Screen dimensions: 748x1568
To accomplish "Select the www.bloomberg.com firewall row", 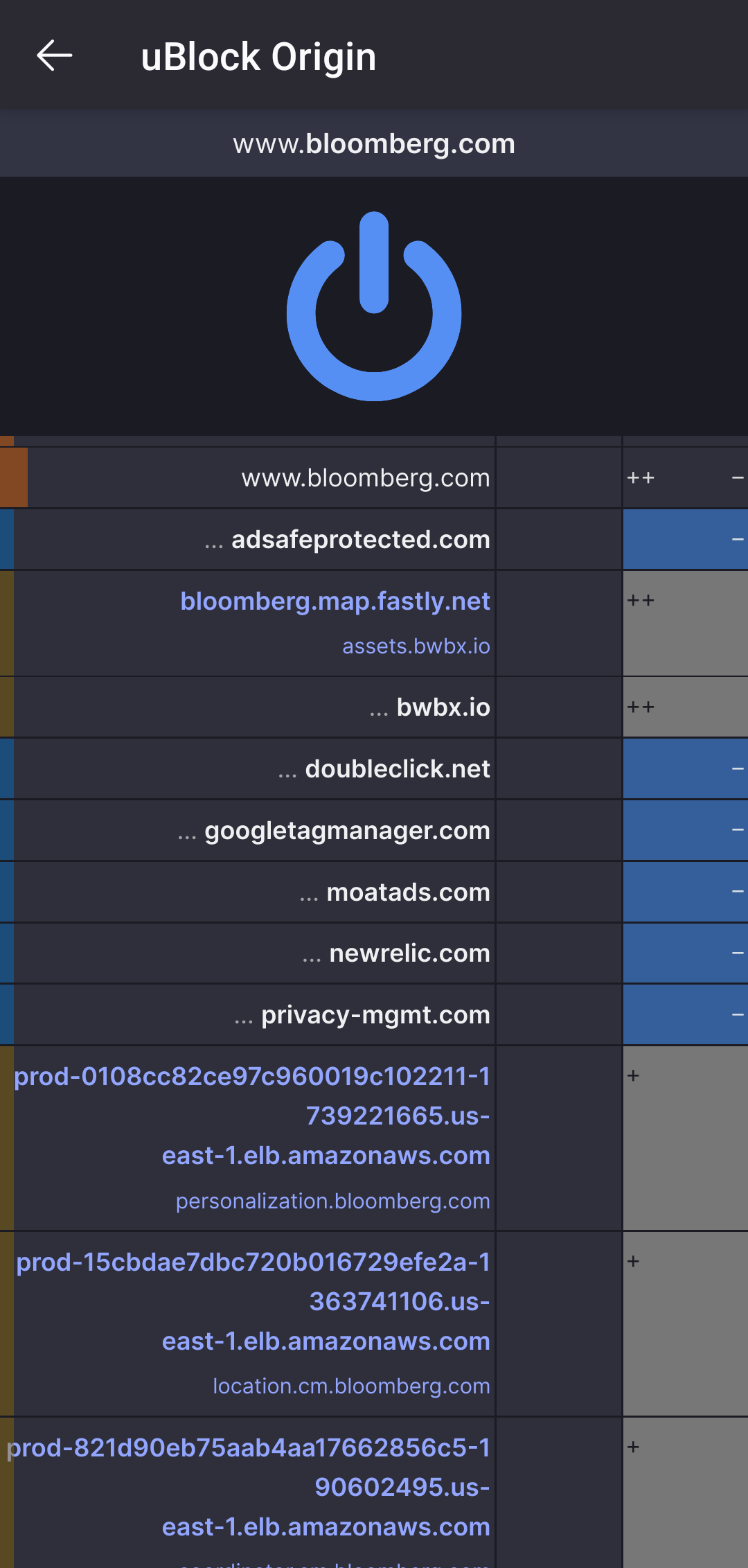I will pyautogui.click(x=365, y=478).
